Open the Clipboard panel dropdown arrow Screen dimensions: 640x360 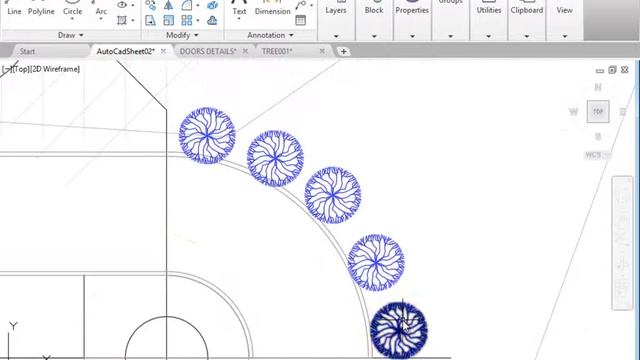point(527,36)
